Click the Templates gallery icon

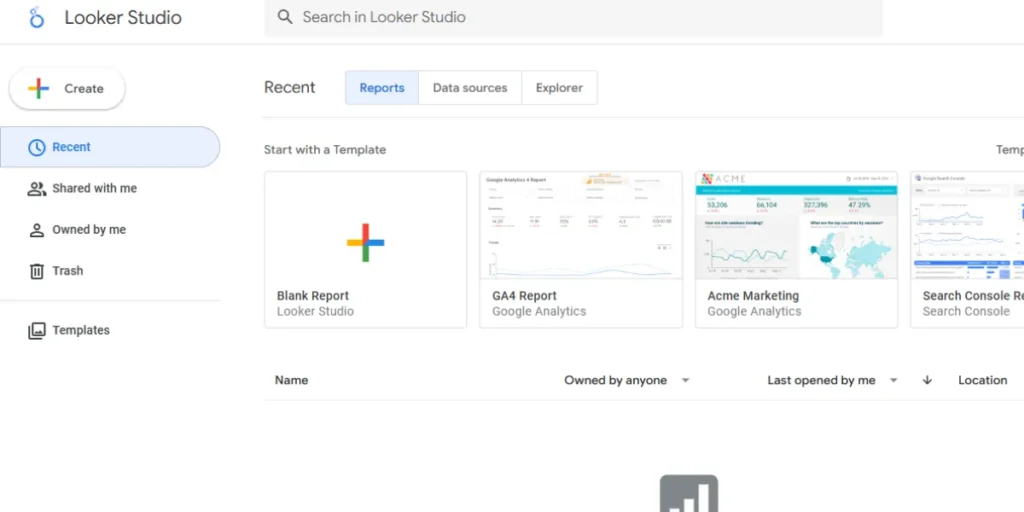(37, 330)
